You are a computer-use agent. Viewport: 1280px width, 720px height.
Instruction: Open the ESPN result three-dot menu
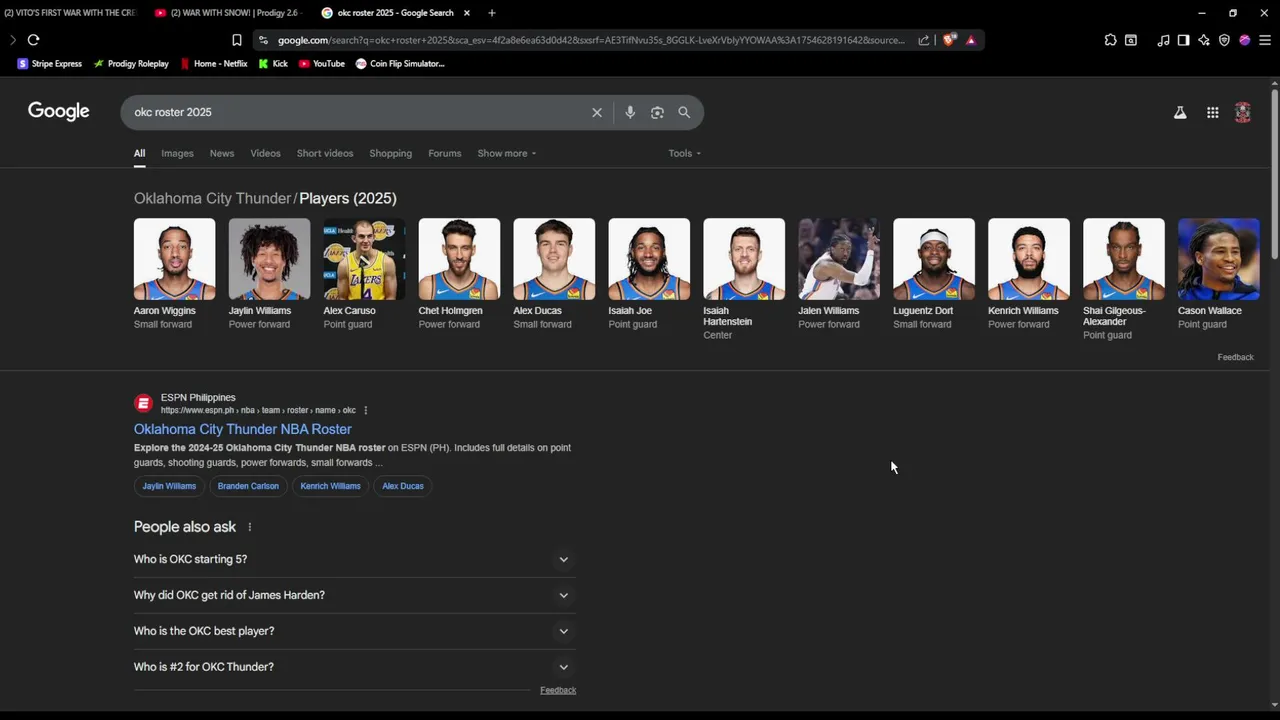click(x=366, y=410)
